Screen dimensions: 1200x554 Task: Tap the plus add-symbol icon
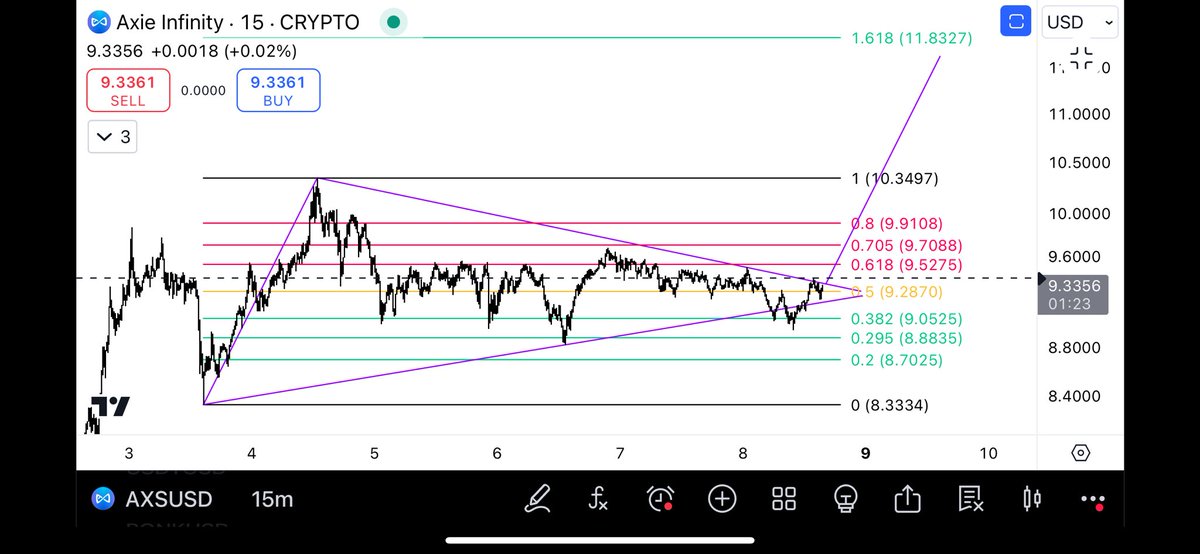tap(722, 498)
